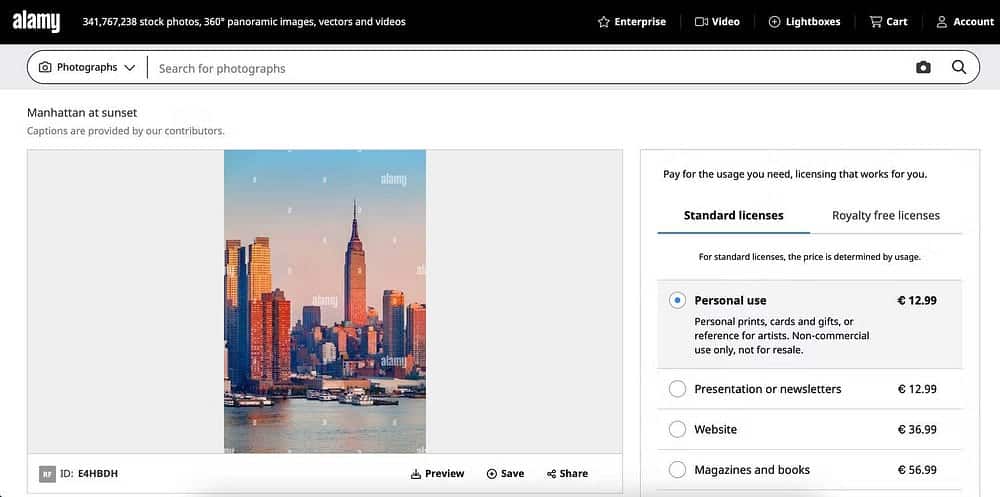The image size is (1000, 497).
Task: Click the Manhattan skyline preview image
Action: [x=325, y=301]
